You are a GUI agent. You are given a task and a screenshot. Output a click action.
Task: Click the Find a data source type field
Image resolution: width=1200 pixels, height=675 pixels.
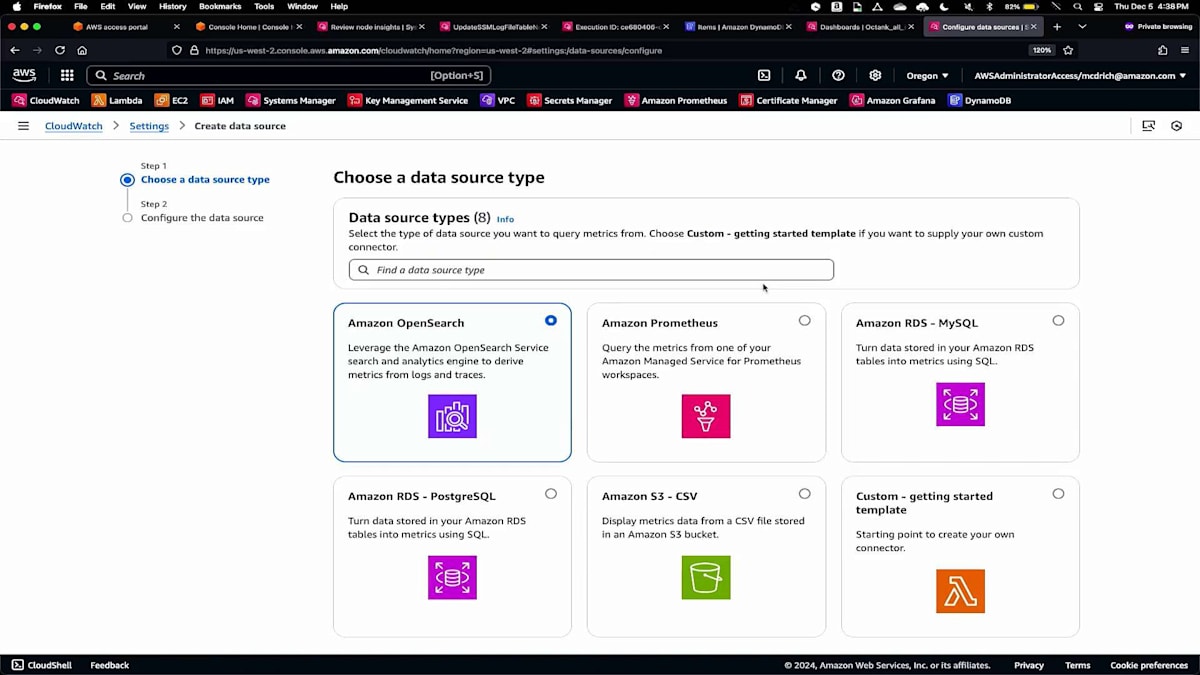click(591, 270)
